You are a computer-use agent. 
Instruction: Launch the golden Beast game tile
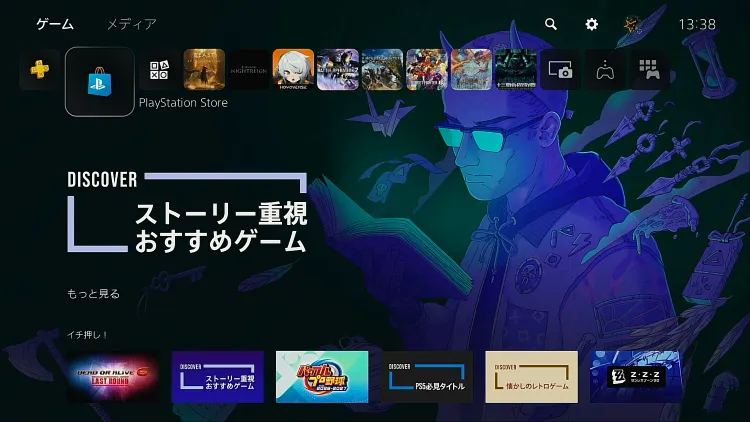tap(204, 69)
